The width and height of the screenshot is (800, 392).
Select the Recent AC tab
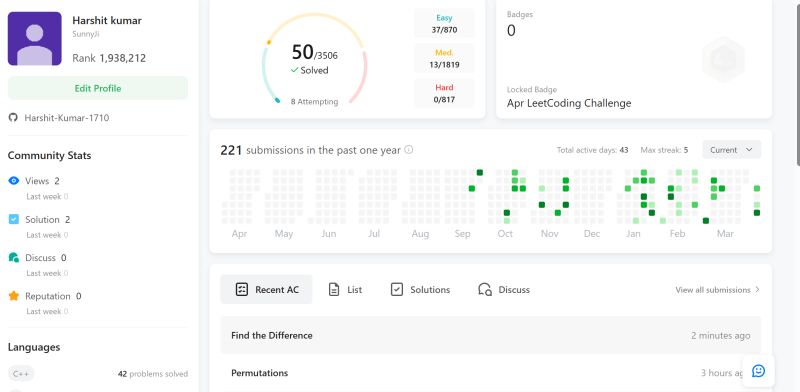(x=266, y=289)
